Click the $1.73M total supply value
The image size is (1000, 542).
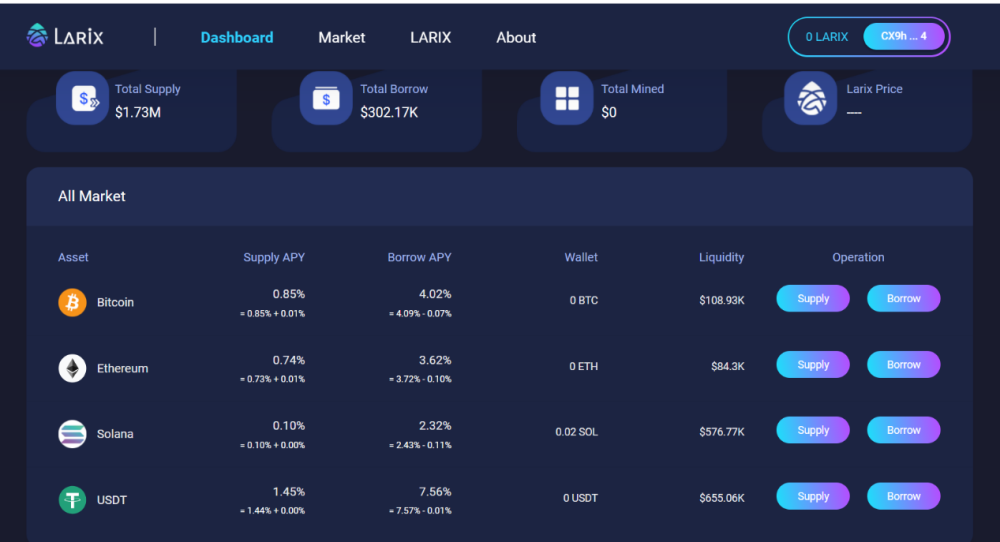[138, 113]
